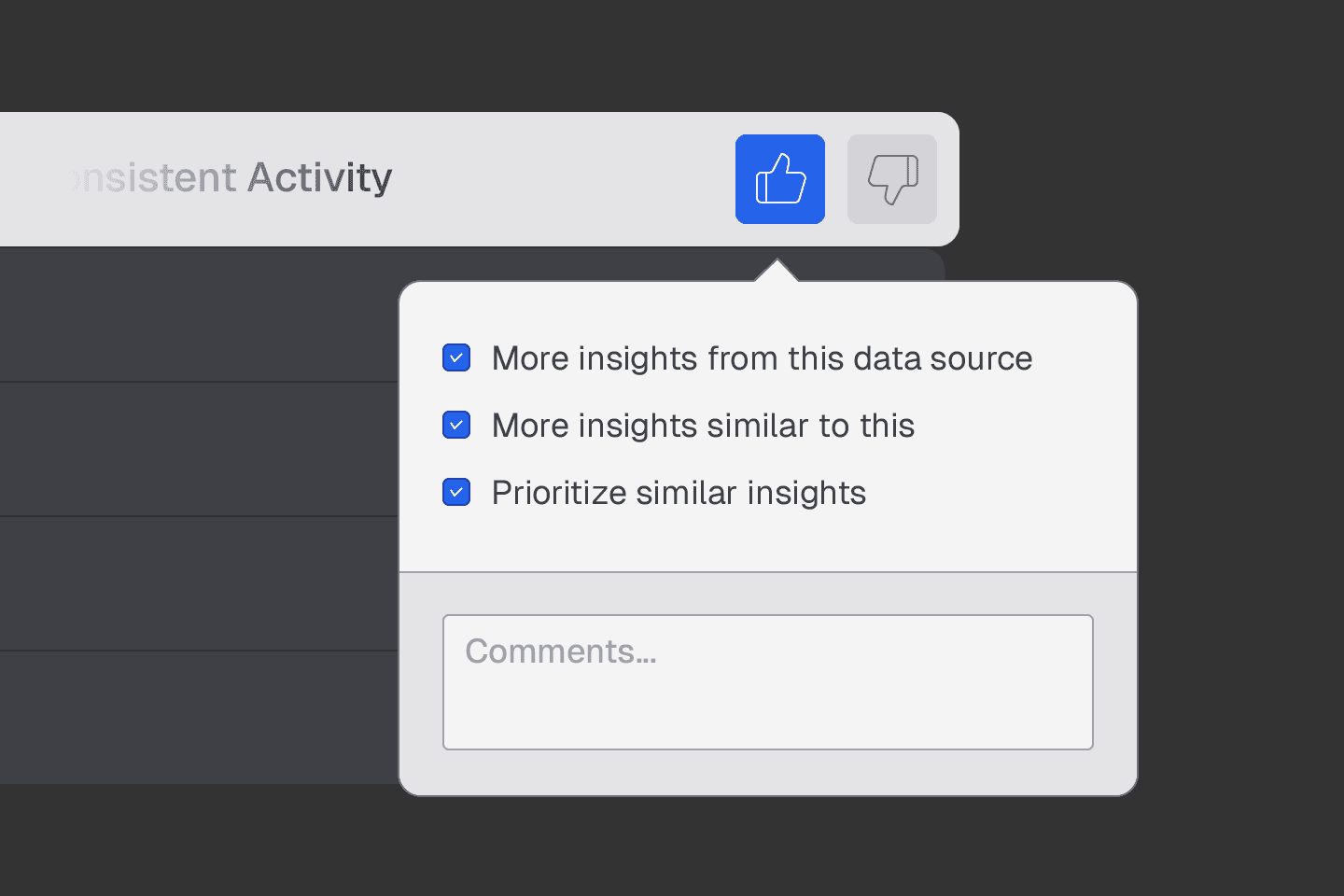
Task: Select the second dark list row
Action: pyautogui.click(x=198, y=449)
